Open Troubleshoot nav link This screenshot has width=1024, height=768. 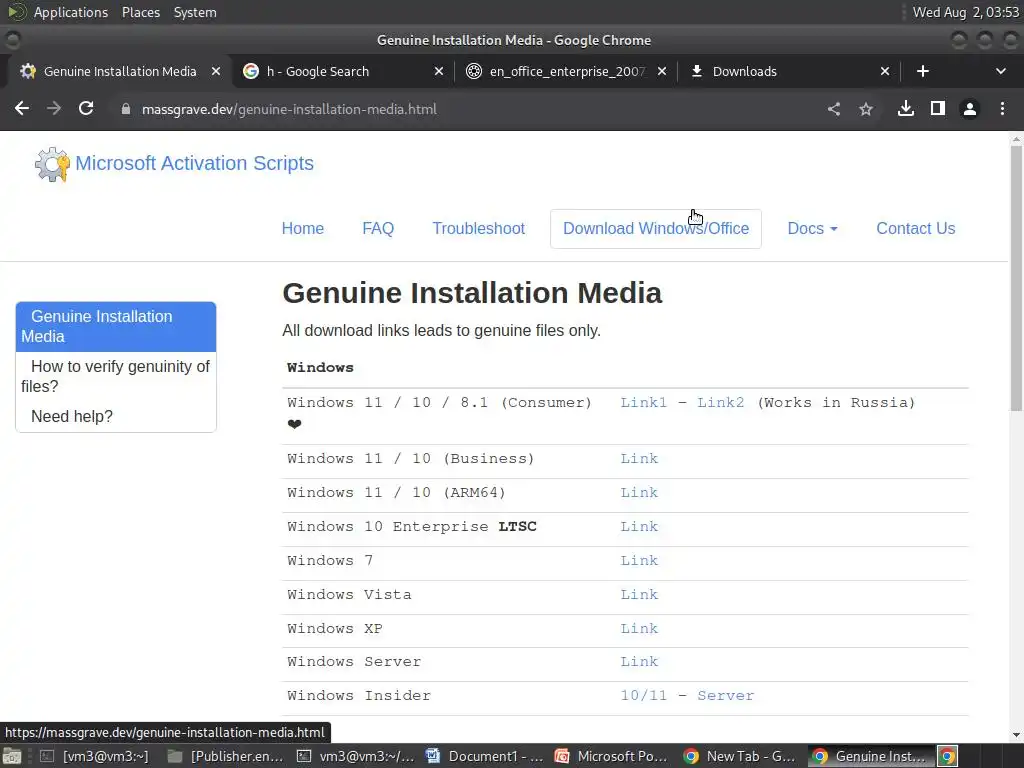tap(479, 229)
